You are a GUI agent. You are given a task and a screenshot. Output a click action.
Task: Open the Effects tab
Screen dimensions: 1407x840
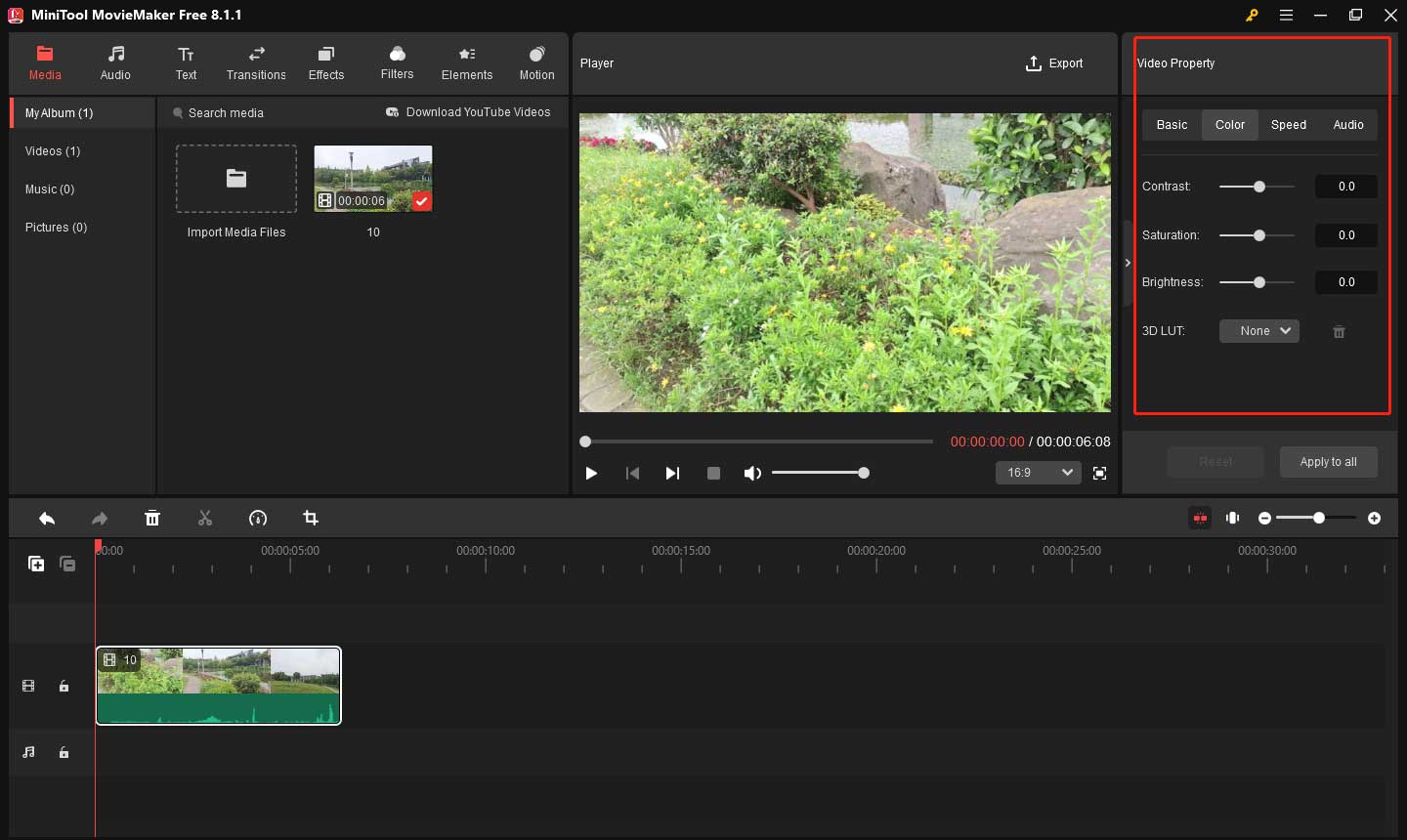click(326, 63)
